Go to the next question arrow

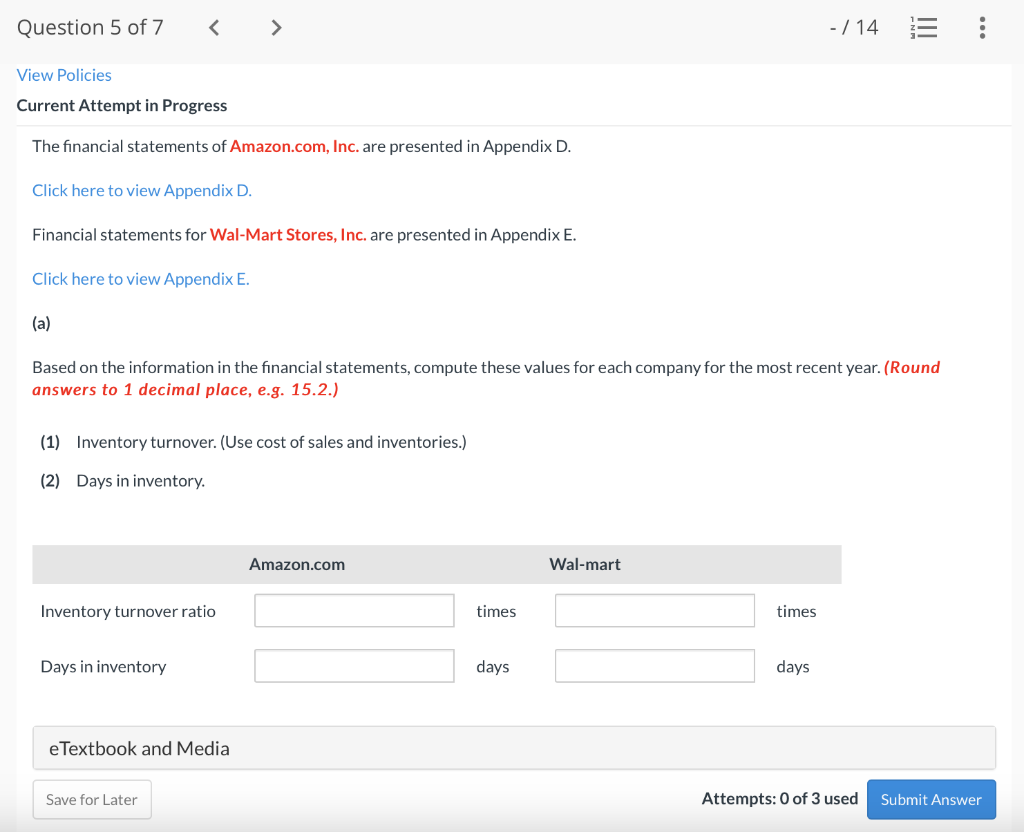coord(276,27)
